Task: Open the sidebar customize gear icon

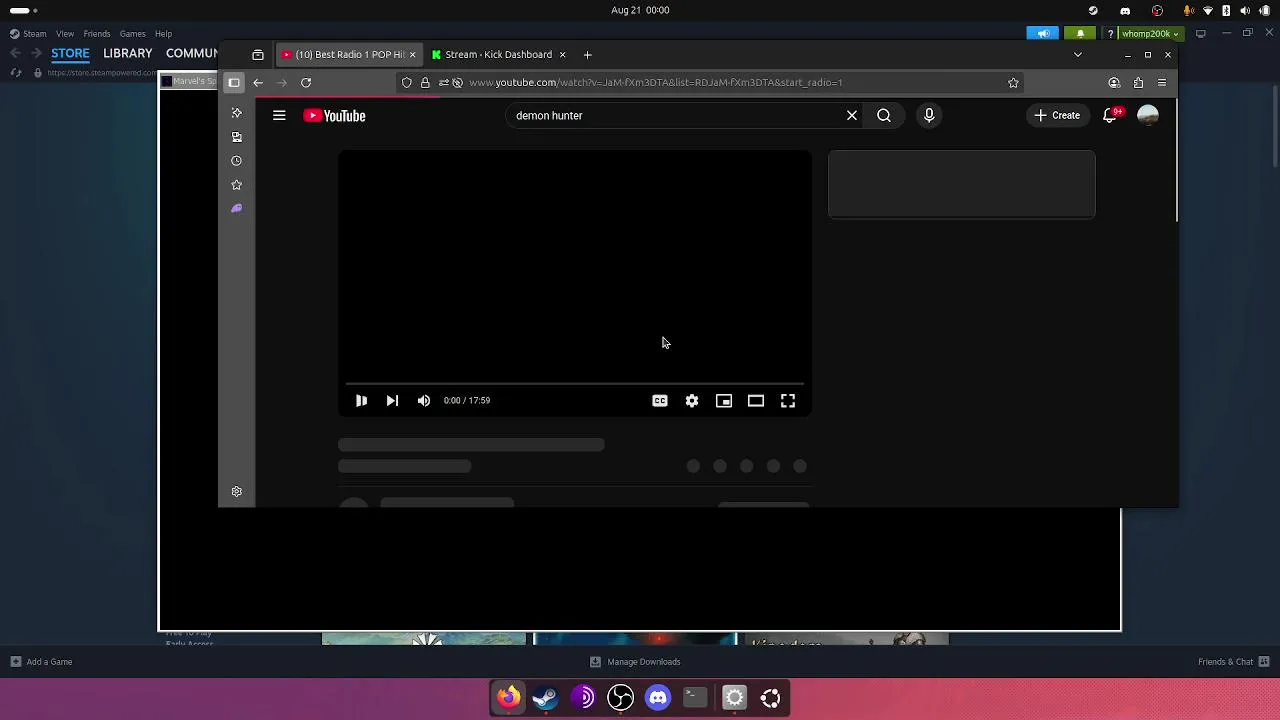Action: click(237, 492)
